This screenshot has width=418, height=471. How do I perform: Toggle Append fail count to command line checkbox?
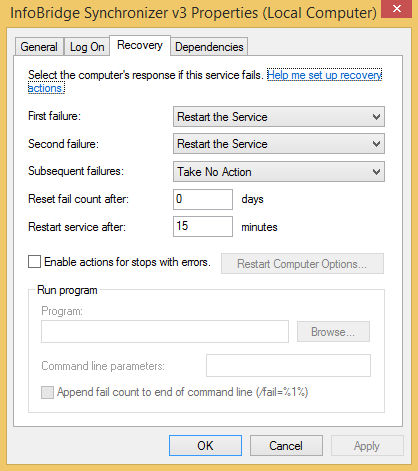point(47,392)
